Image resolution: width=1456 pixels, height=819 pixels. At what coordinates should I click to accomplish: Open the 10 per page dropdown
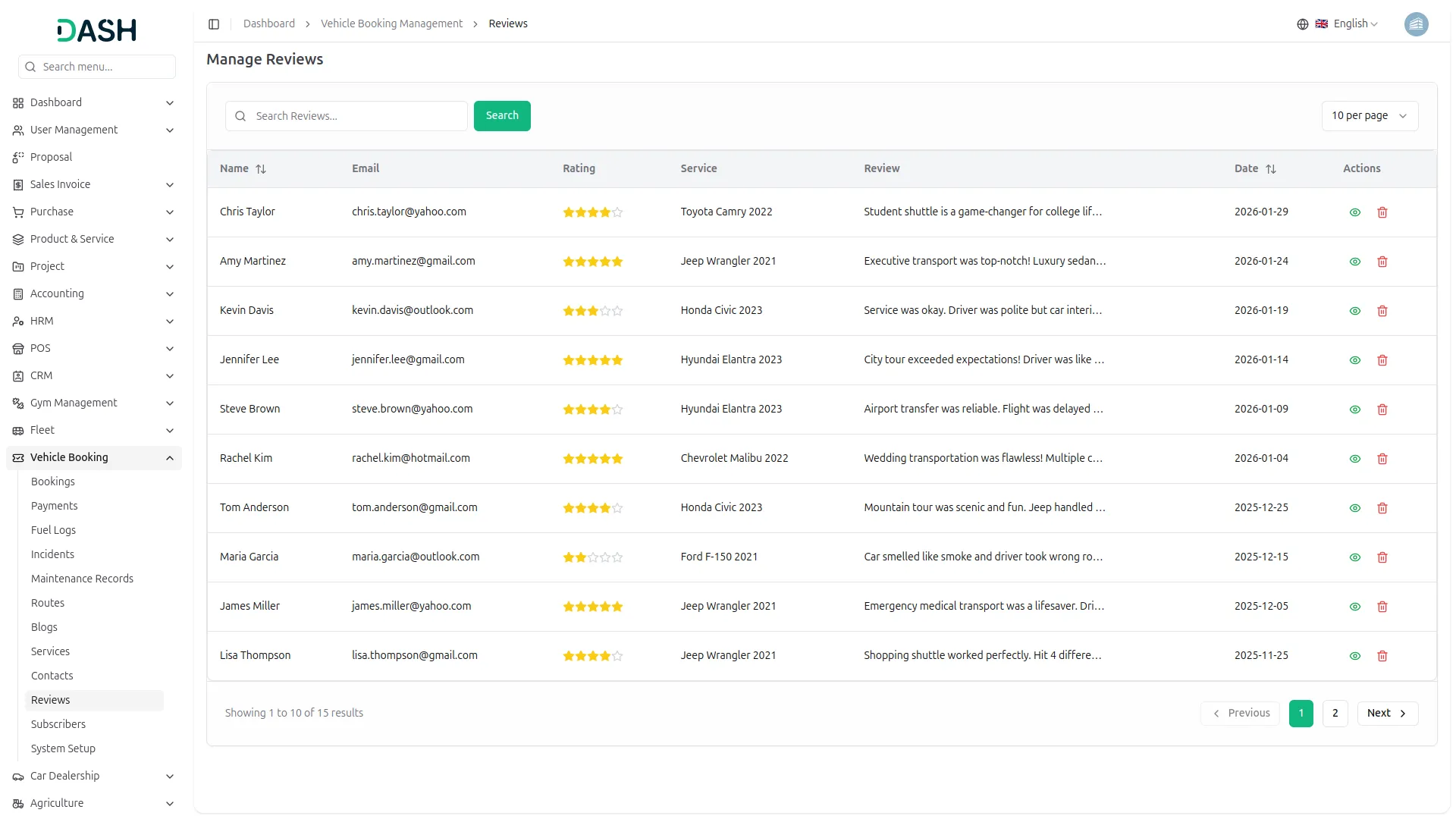1369,116
